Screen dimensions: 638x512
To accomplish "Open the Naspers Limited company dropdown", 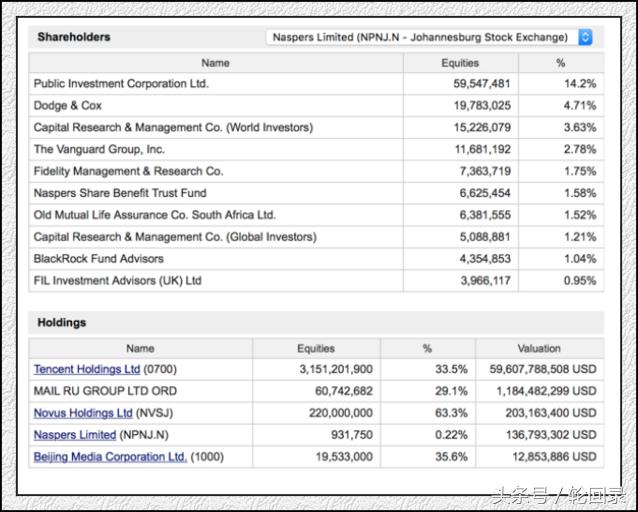I will tap(422, 37).
